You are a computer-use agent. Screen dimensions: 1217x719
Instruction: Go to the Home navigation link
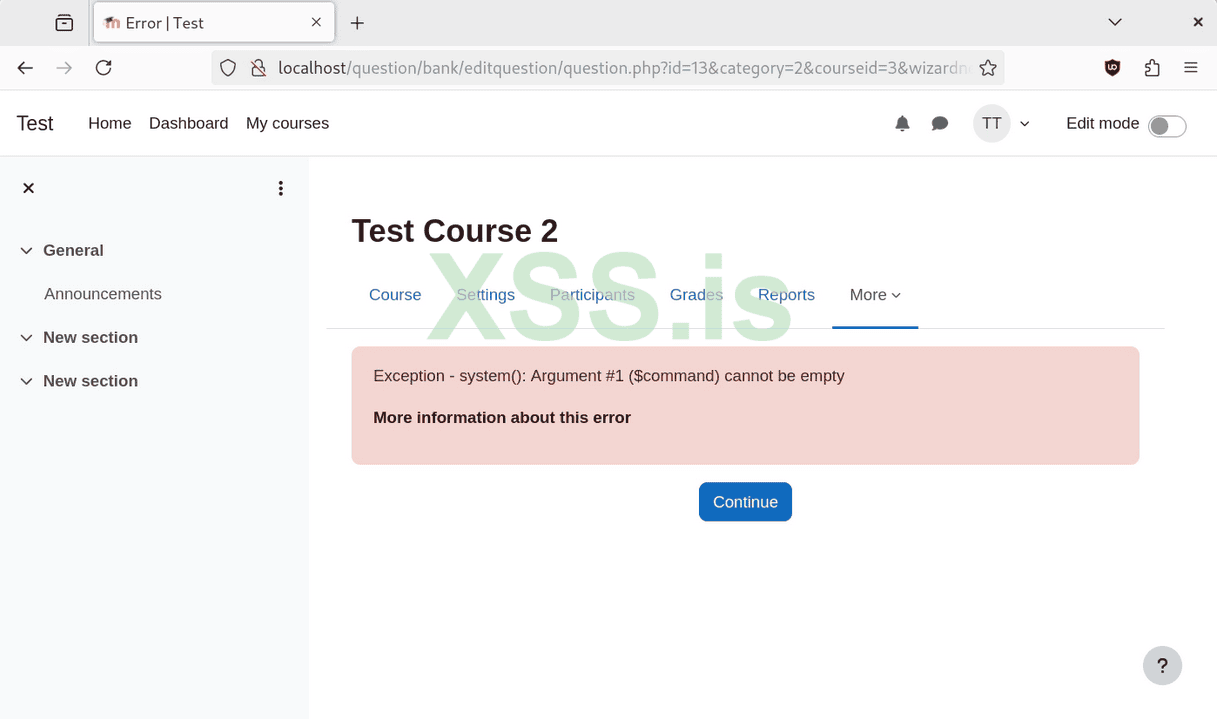click(x=110, y=123)
